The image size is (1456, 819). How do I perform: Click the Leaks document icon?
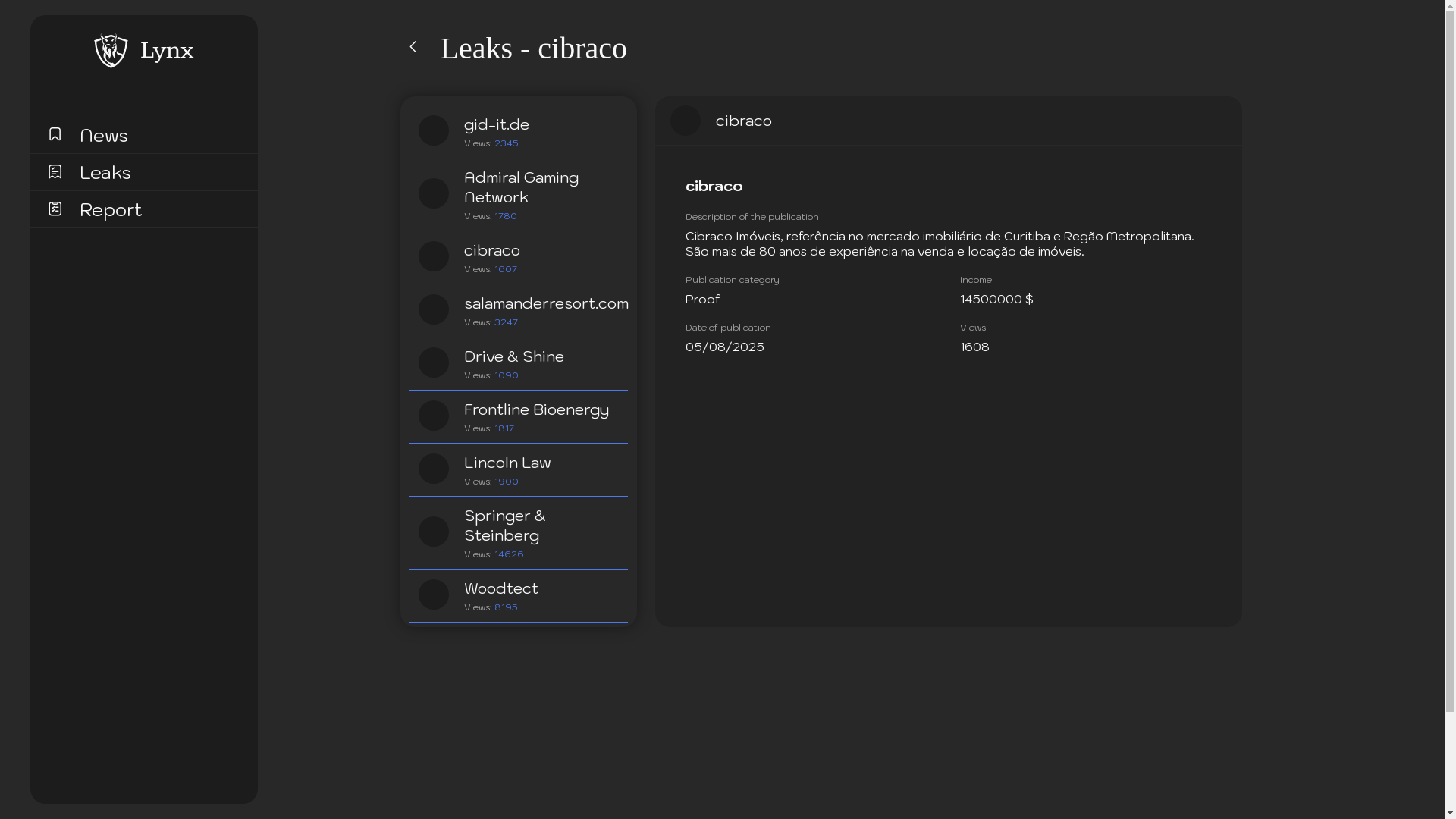(x=55, y=172)
